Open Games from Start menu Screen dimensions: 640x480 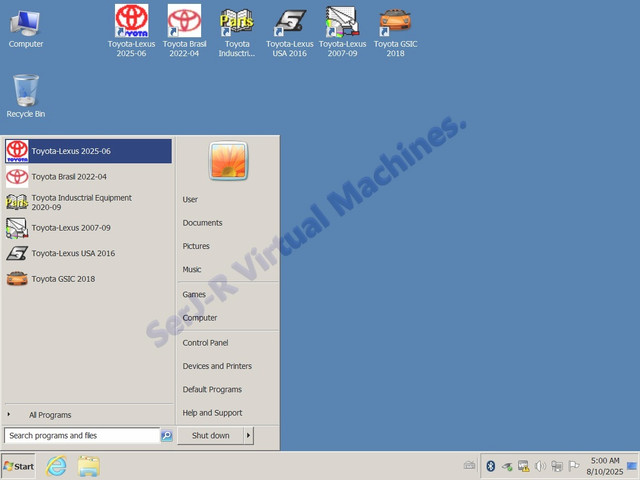tap(194, 294)
